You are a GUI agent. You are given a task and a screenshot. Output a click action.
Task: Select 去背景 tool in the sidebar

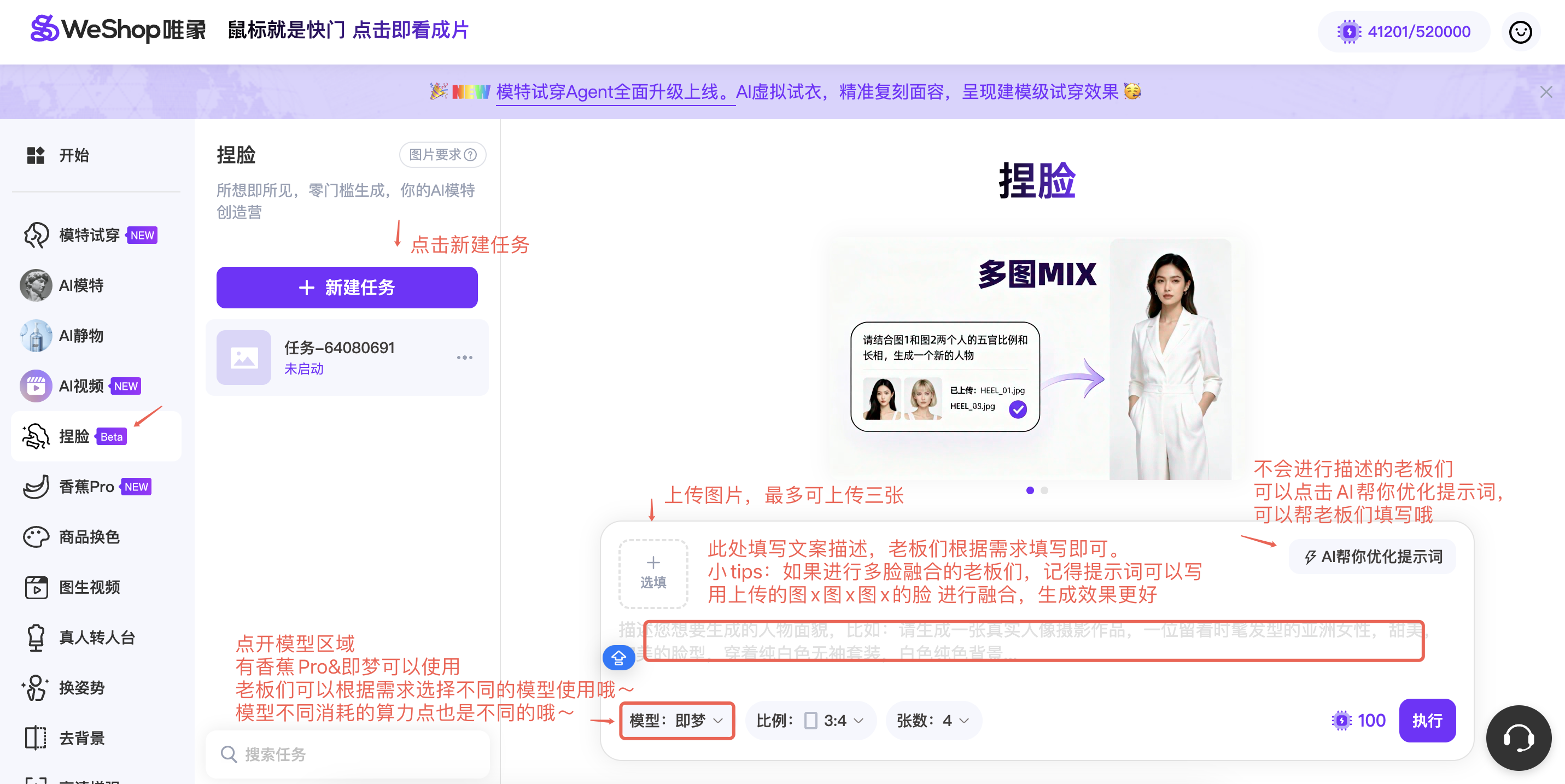pyautogui.click(x=81, y=738)
